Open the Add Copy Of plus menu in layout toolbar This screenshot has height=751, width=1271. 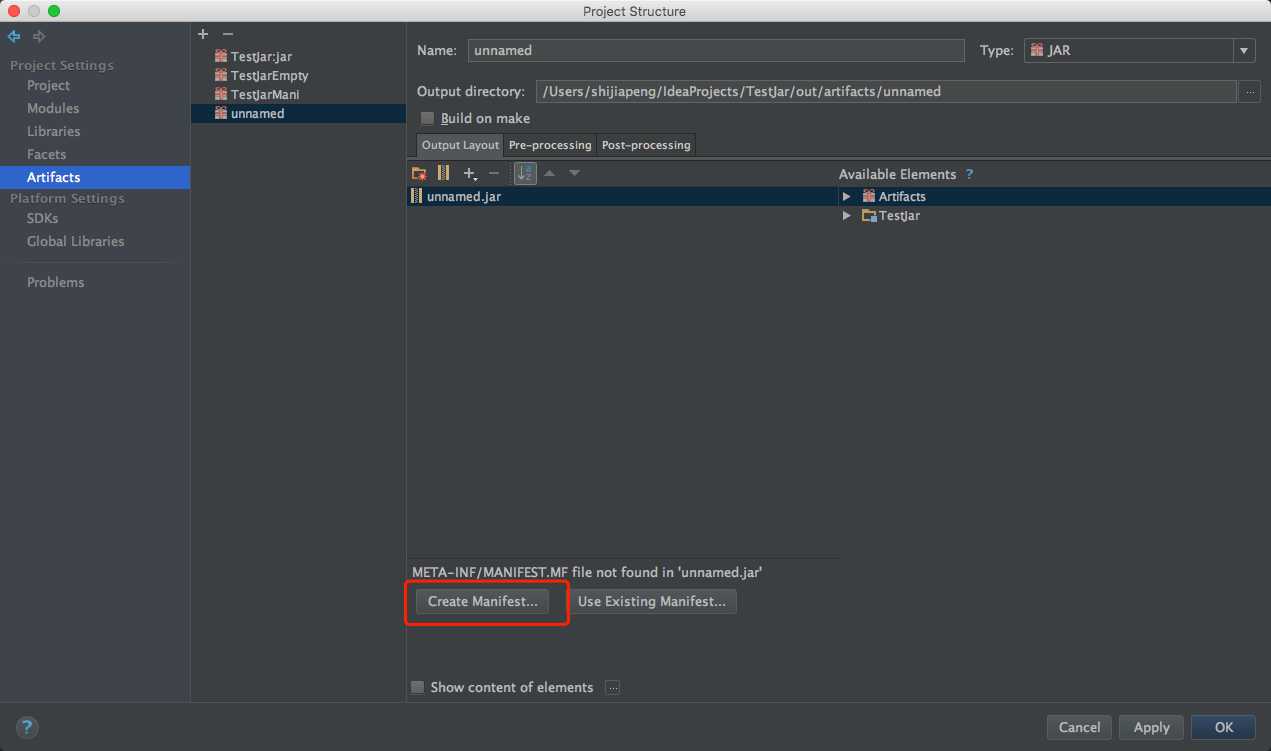[x=469, y=173]
